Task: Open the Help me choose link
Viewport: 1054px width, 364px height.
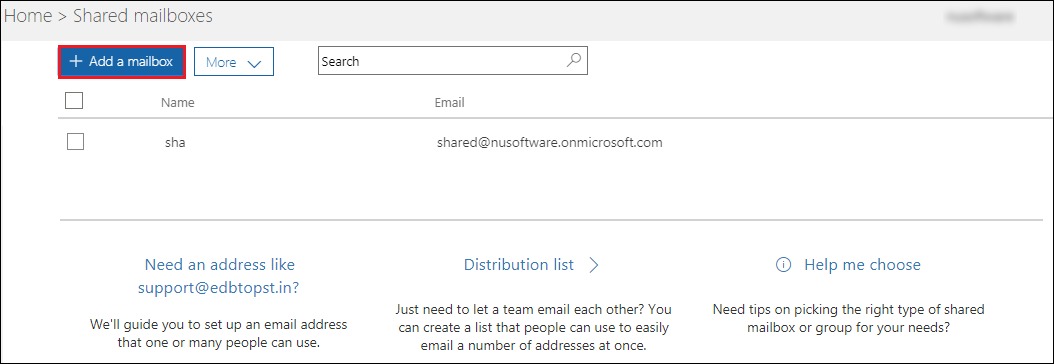Action: pyautogui.click(x=862, y=265)
